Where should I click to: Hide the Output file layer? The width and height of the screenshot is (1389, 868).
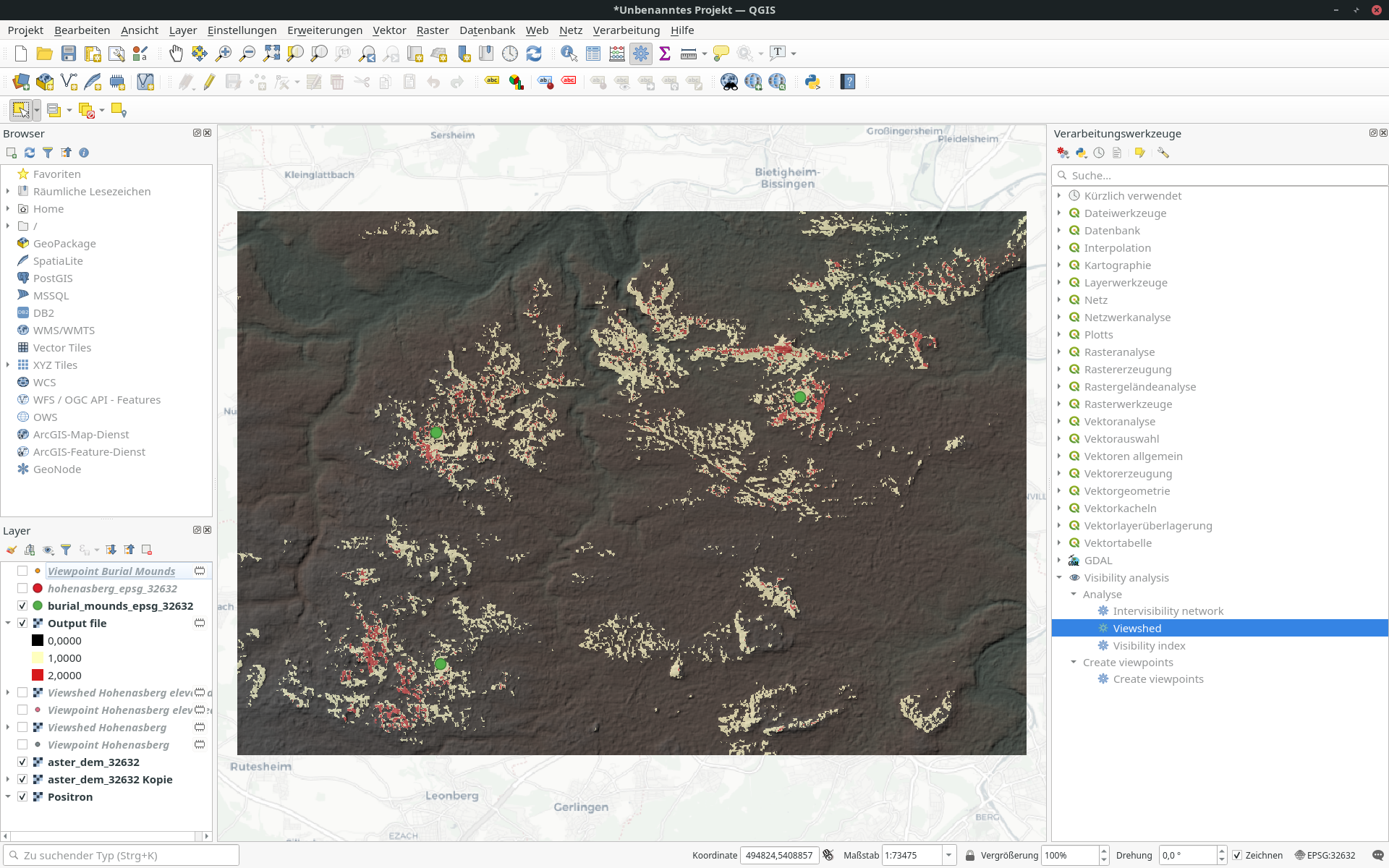tap(22, 623)
